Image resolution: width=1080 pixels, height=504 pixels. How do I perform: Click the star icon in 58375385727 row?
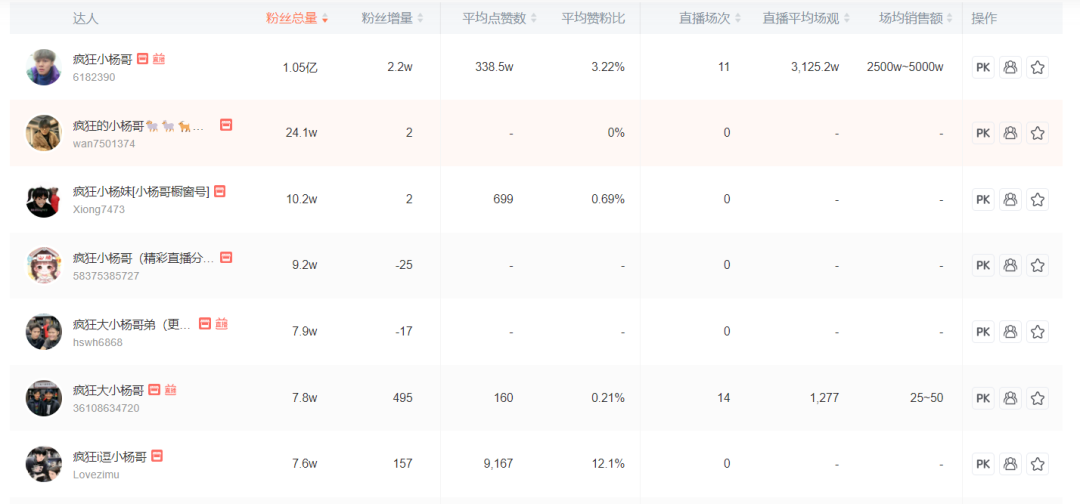[1038, 265]
